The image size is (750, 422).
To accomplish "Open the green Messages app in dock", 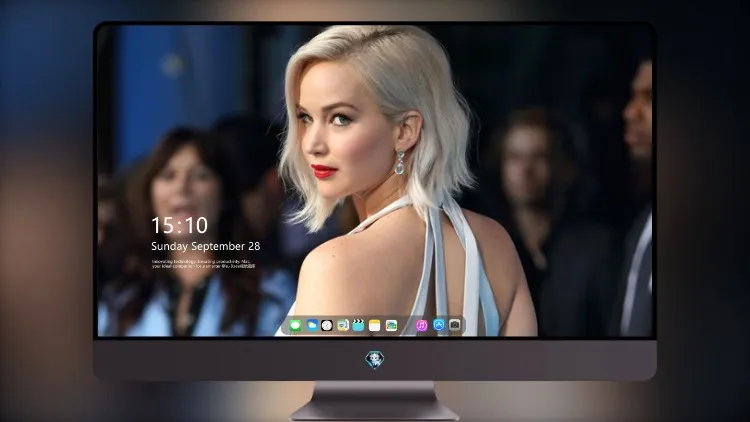I will point(295,326).
